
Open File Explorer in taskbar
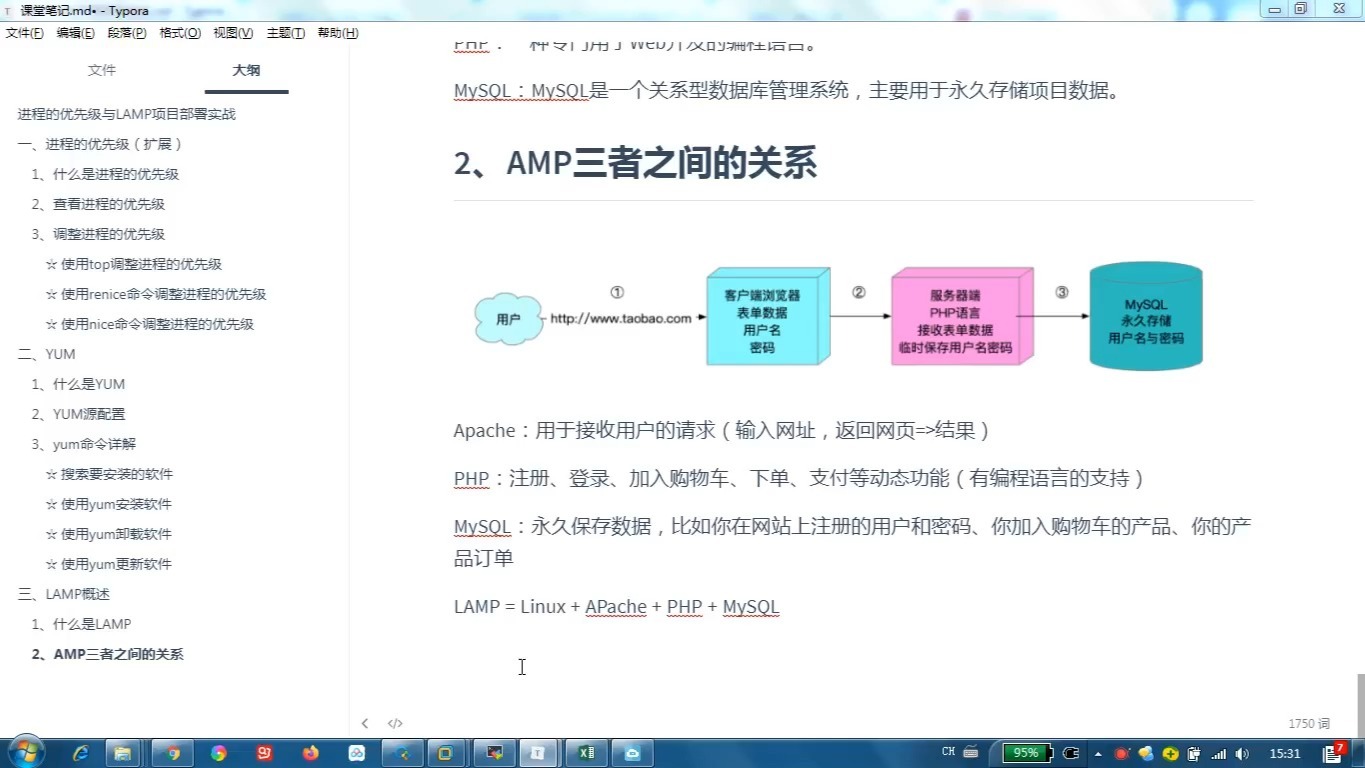coord(122,753)
